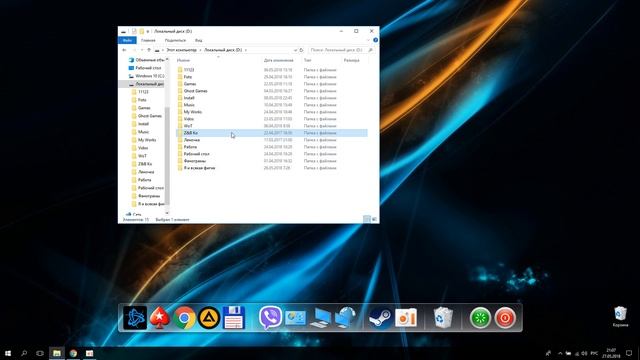This screenshot has width=640, height=360.
Task: Sort by the Имя column header
Action: 184,60
